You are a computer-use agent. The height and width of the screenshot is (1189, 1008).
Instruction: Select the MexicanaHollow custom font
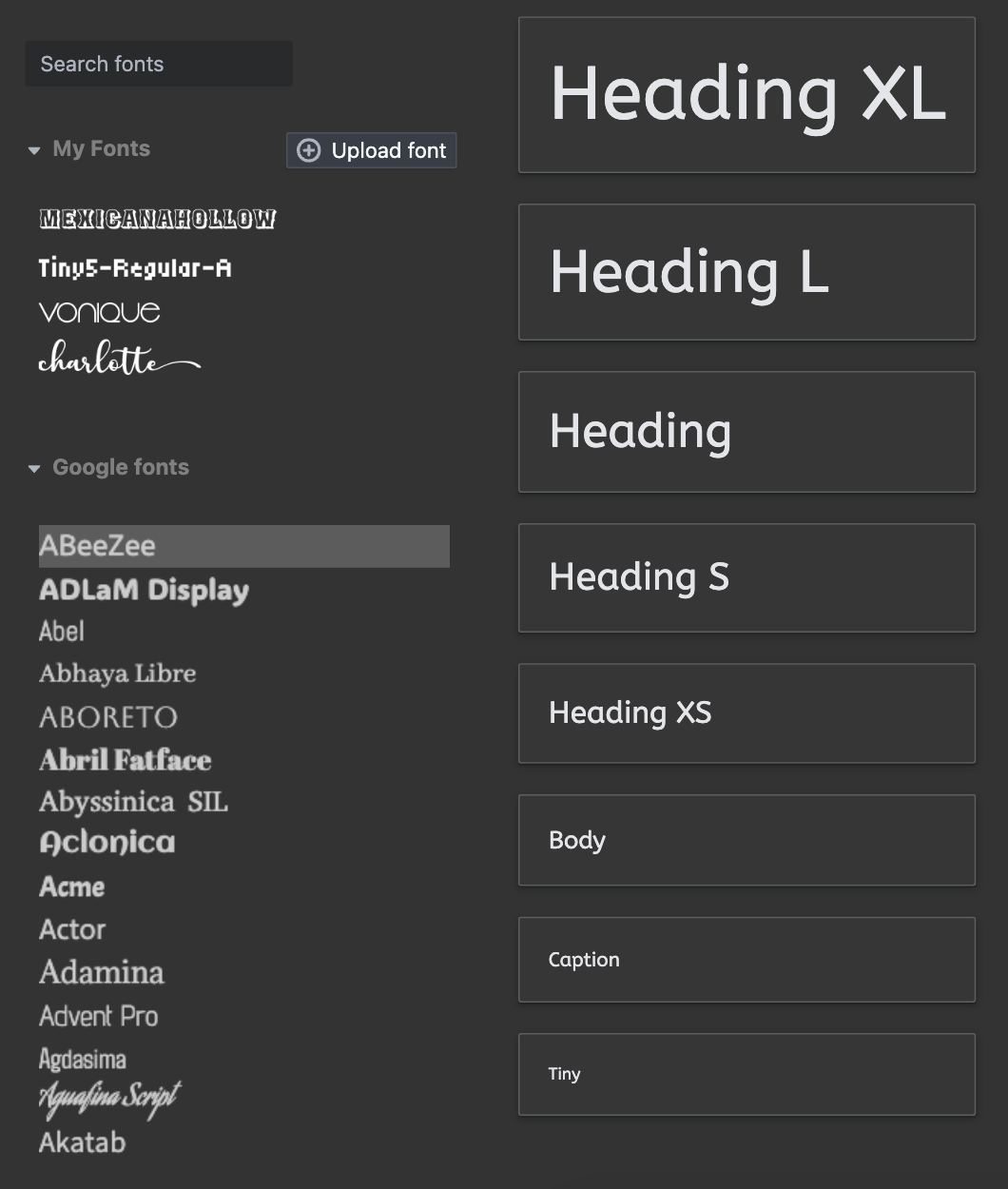pyautogui.click(x=158, y=219)
